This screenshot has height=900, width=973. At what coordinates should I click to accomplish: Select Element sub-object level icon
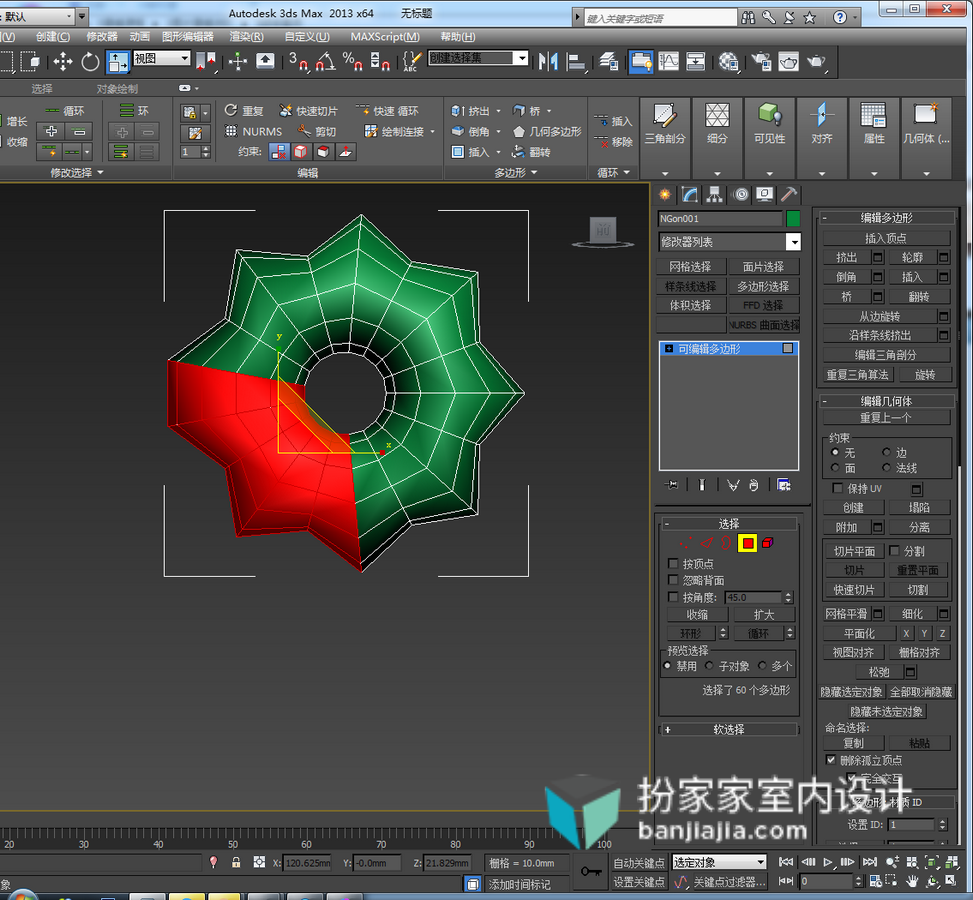tap(768, 543)
